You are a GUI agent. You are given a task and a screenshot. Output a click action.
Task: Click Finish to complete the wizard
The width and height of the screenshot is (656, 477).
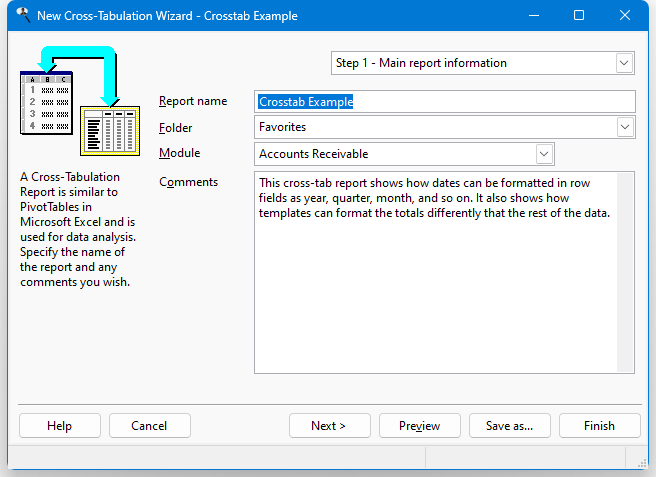(x=600, y=426)
